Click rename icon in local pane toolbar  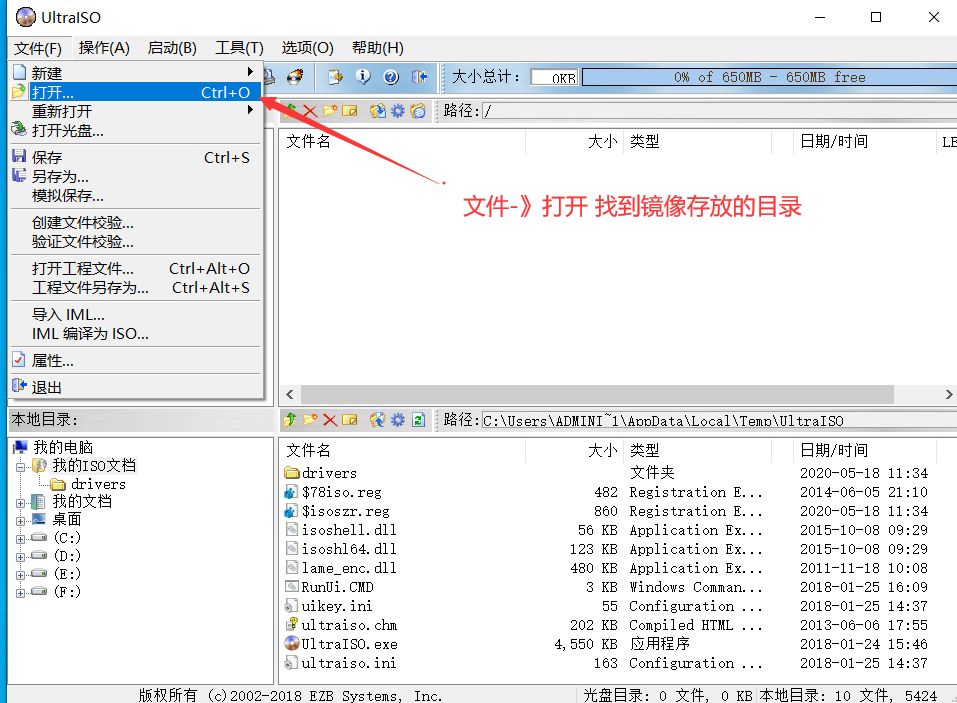(x=350, y=420)
